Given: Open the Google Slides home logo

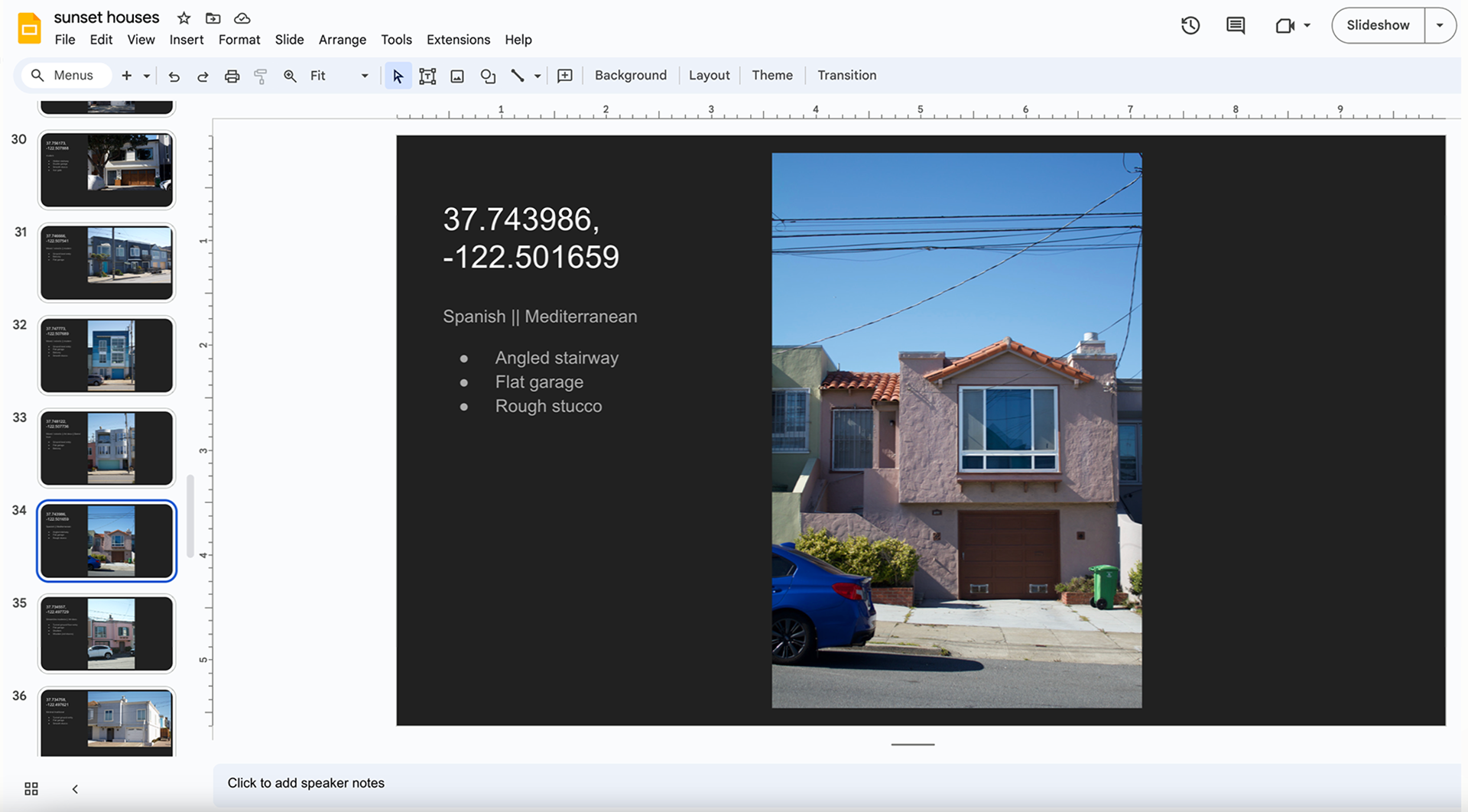Looking at the screenshot, I should click(29, 29).
